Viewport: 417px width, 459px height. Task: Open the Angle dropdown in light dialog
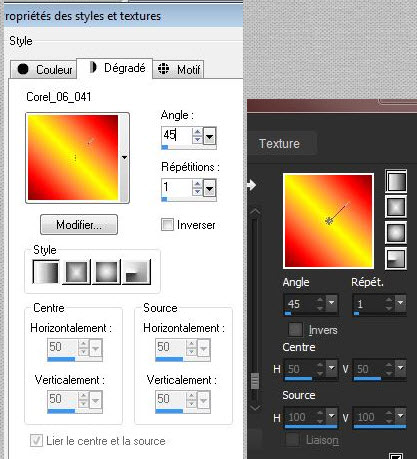pos(210,136)
